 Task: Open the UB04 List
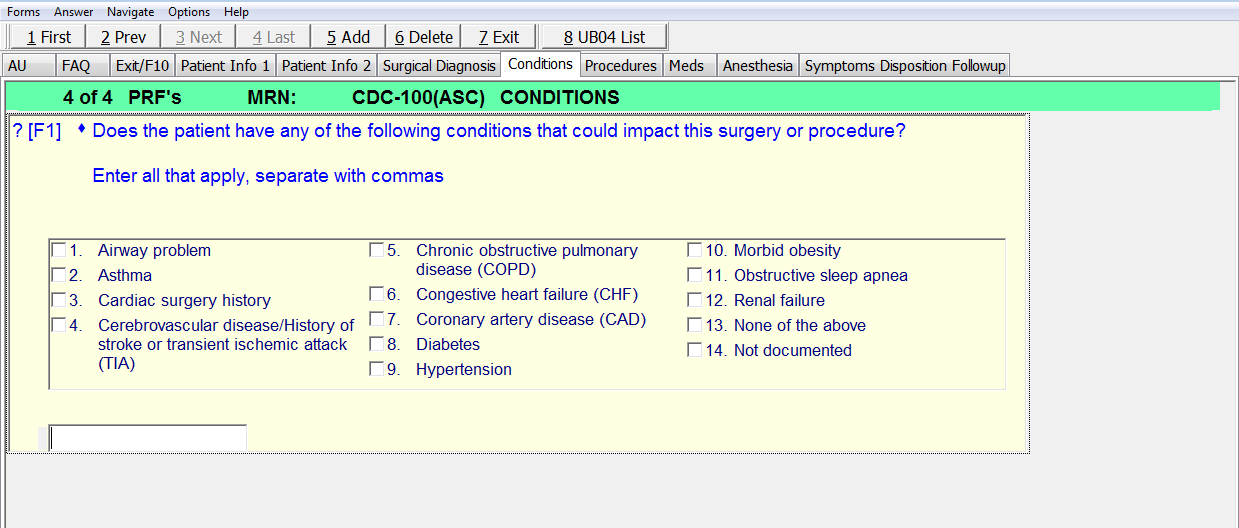click(x=604, y=37)
